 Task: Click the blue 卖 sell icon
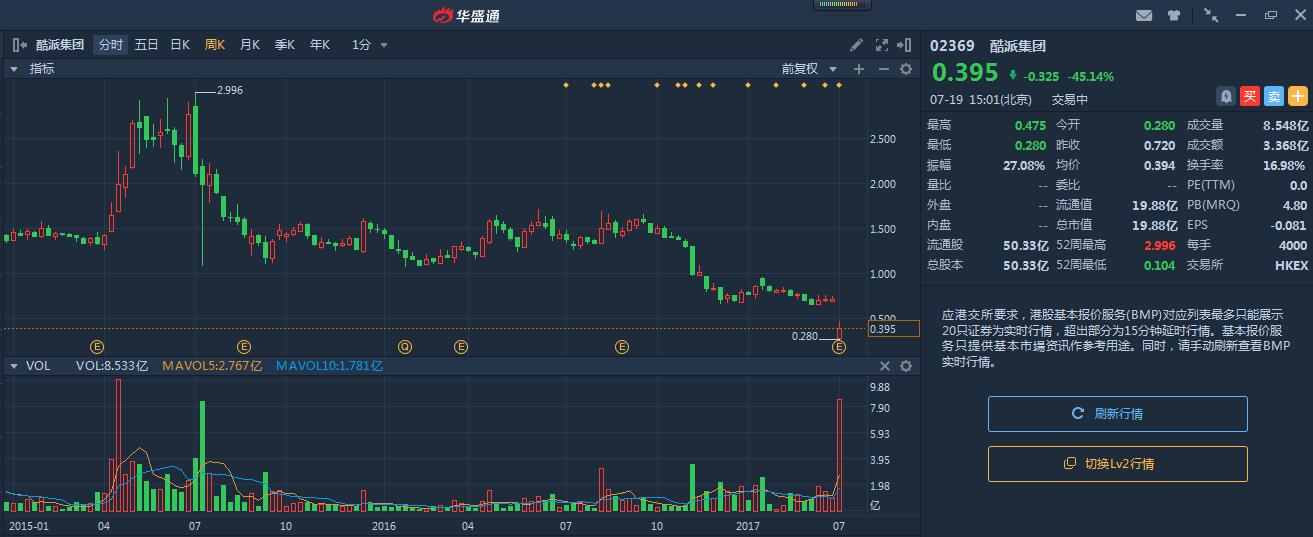[1273, 97]
